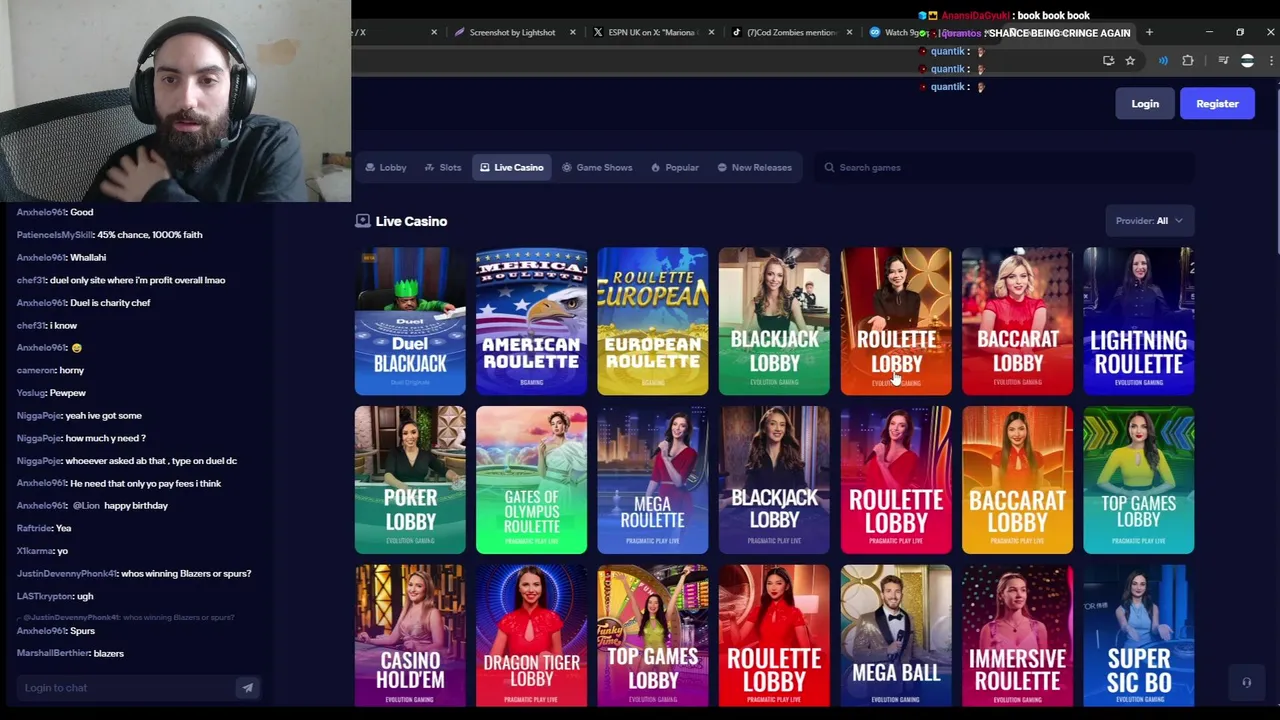1280x720 pixels.
Task: Open the American Roulette game tile
Action: 531,321
